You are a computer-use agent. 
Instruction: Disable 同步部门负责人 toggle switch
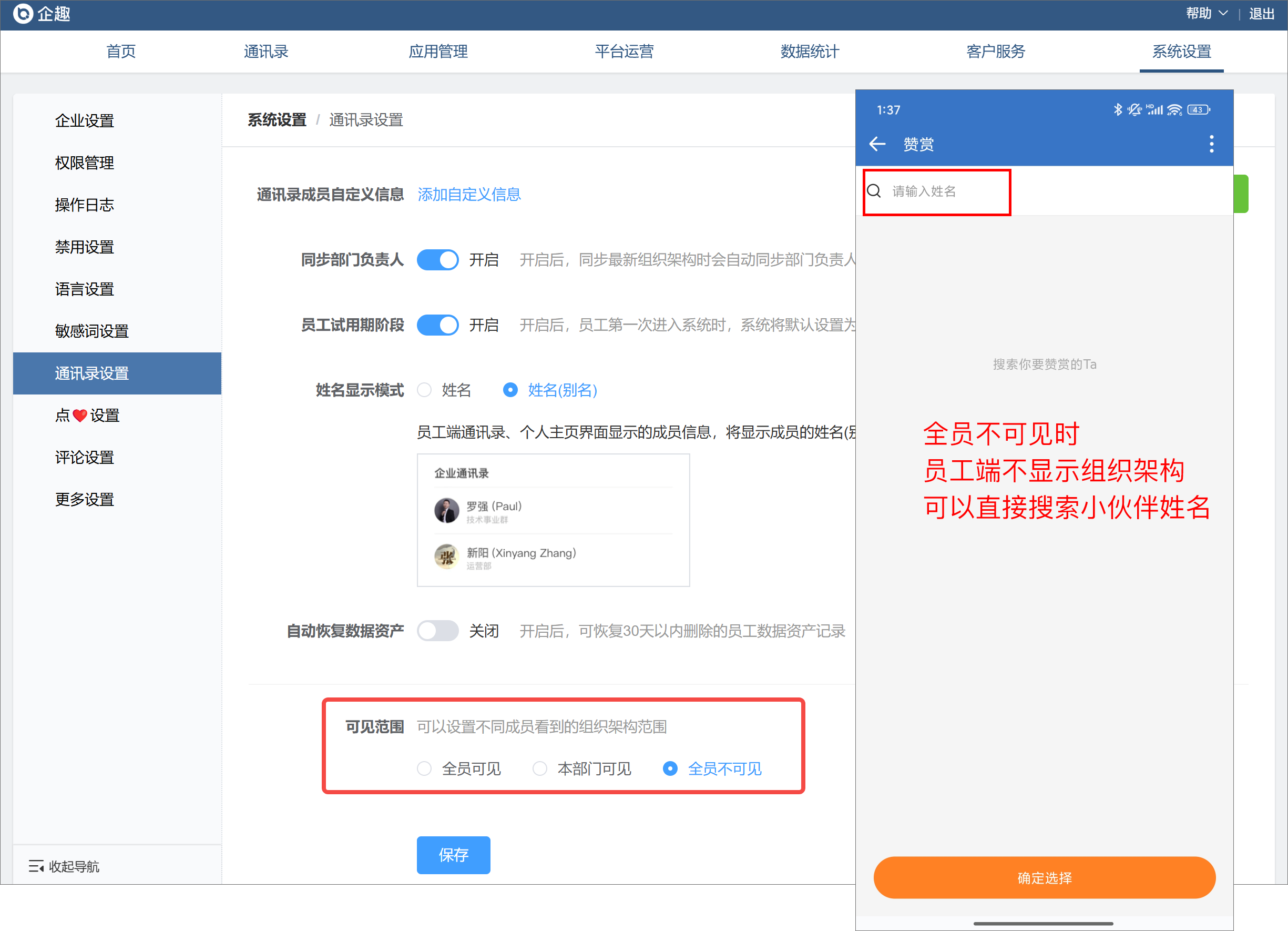tap(437, 260)
